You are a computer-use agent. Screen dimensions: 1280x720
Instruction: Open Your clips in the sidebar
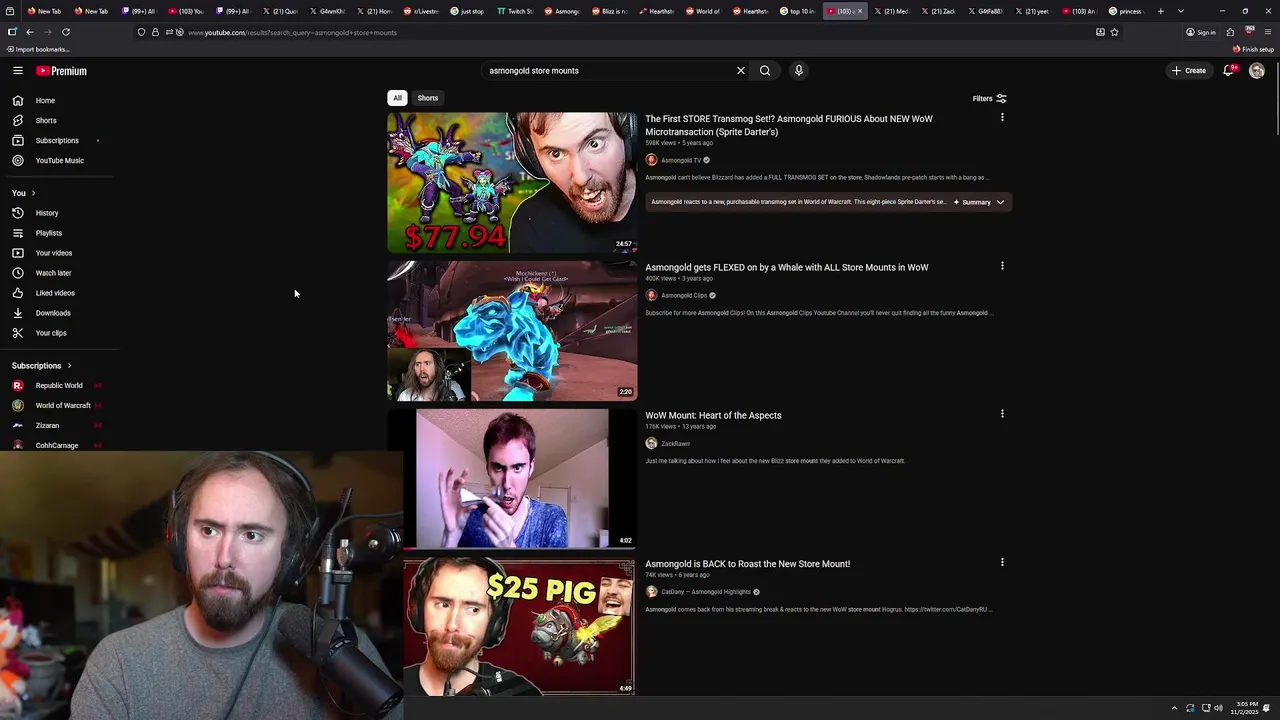51,333
